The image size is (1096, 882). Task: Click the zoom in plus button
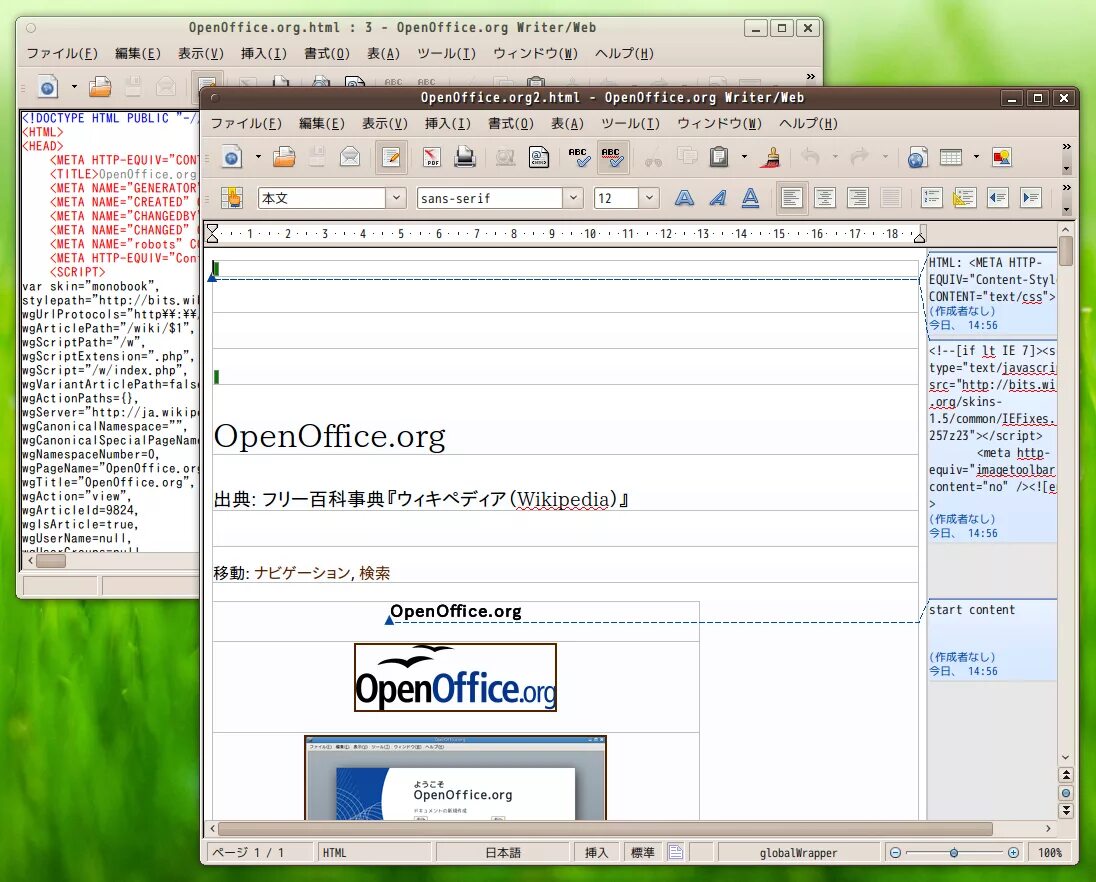pos(1014,853)
